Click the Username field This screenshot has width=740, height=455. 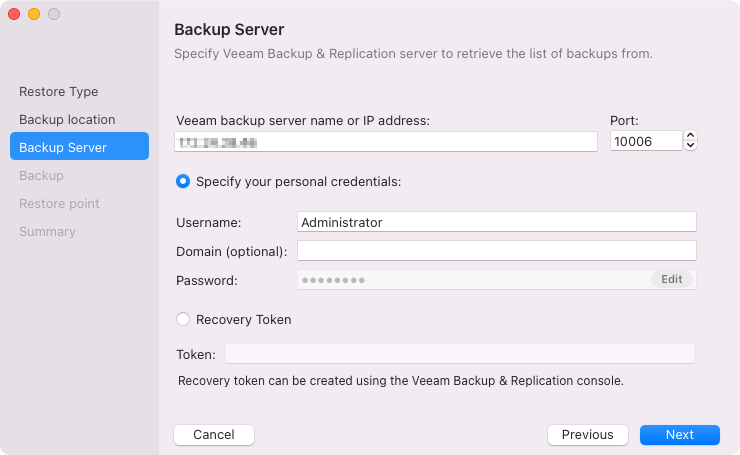[x=496, y=222]
